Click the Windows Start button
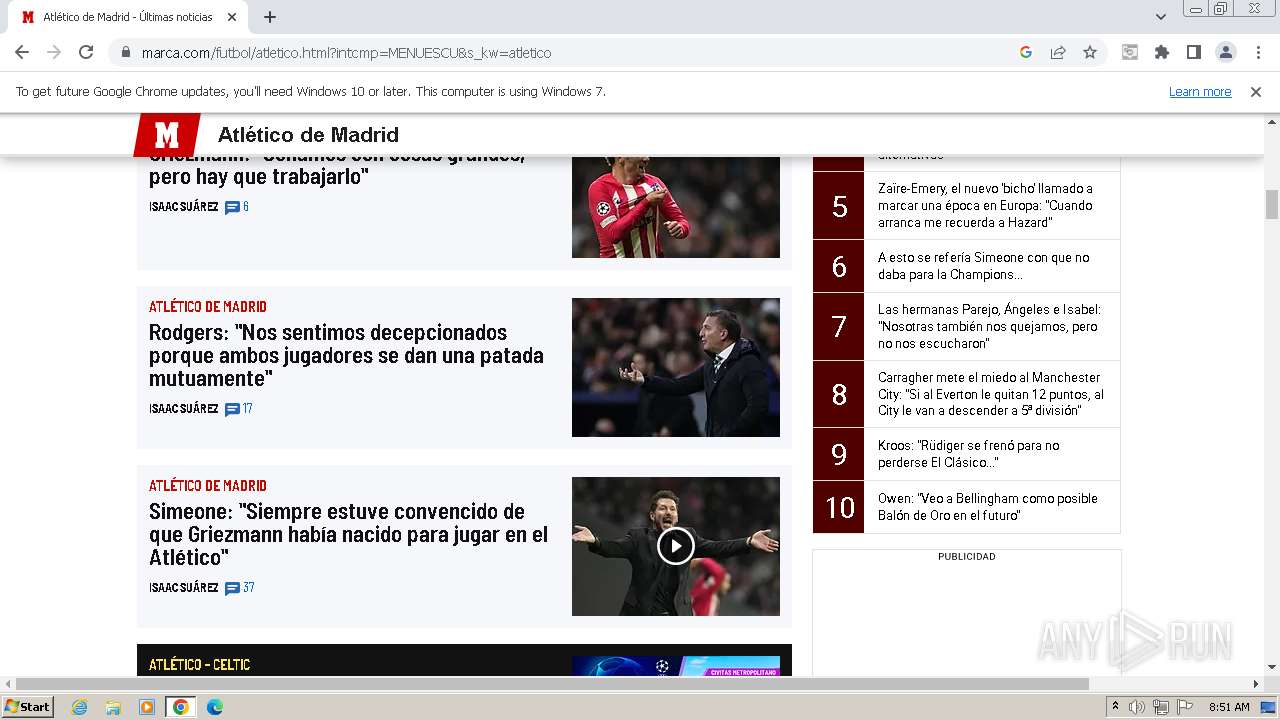 click(27, 707)
